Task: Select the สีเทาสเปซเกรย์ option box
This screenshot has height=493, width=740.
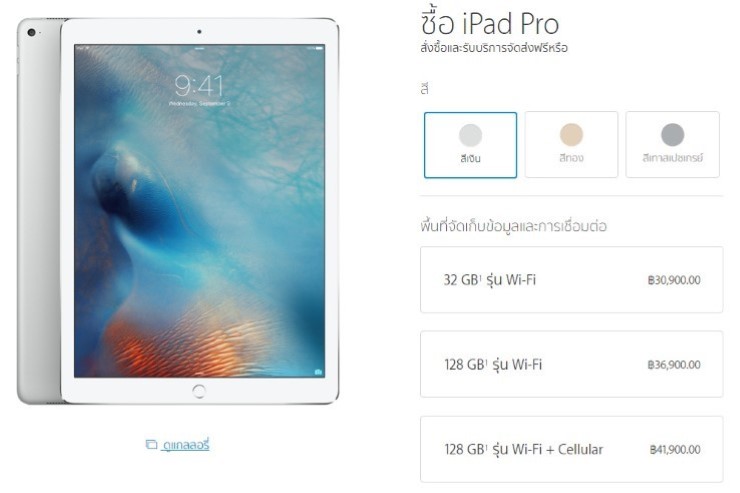Action: click(x=672, y=144)
